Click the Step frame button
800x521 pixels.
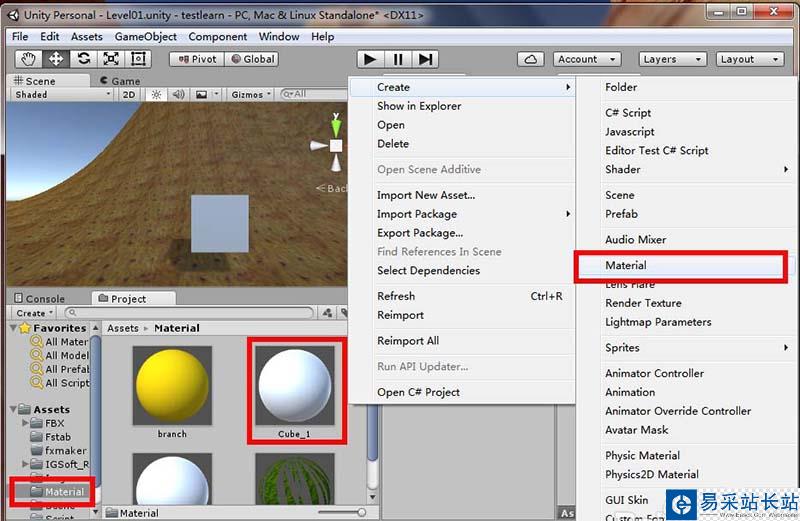point(425,59)
